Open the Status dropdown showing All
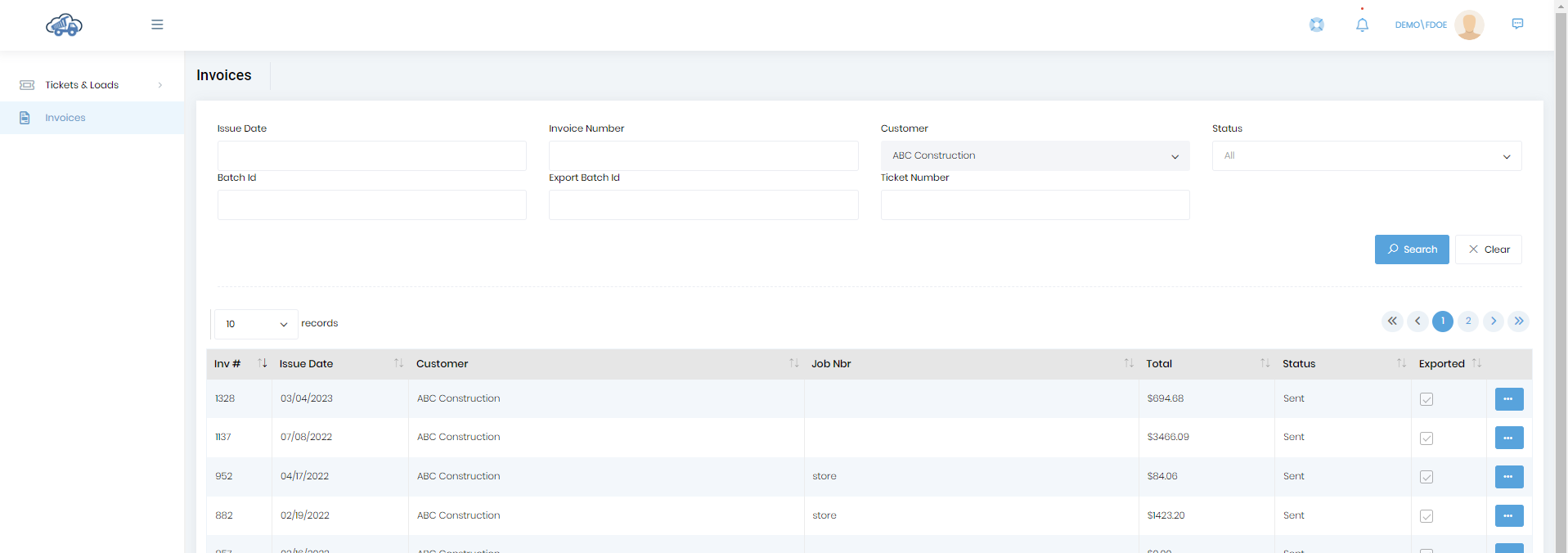This screenshot has width=1568, height=553. pyautogui.click(x=1367, y=156)
